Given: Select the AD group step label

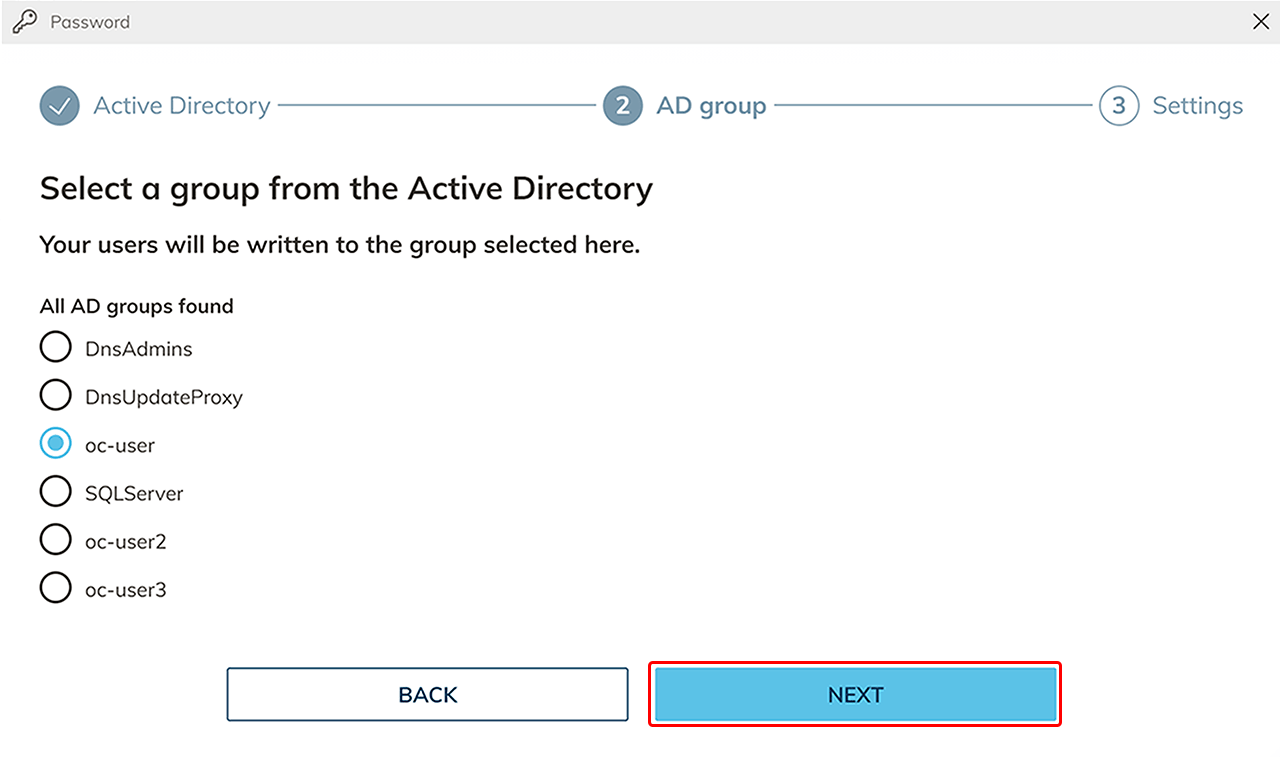Looking at the screenshot, I should [711, 106].
